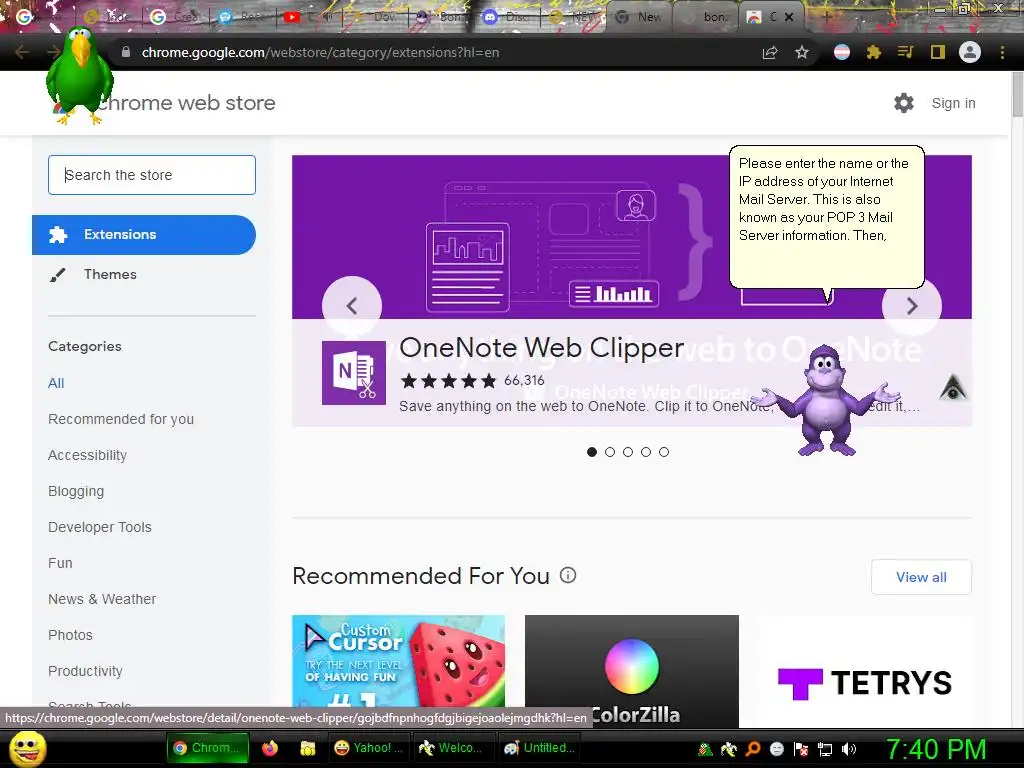Open Yahoo! taskbar window
The image size is (1024, 768).
point(369,748)
